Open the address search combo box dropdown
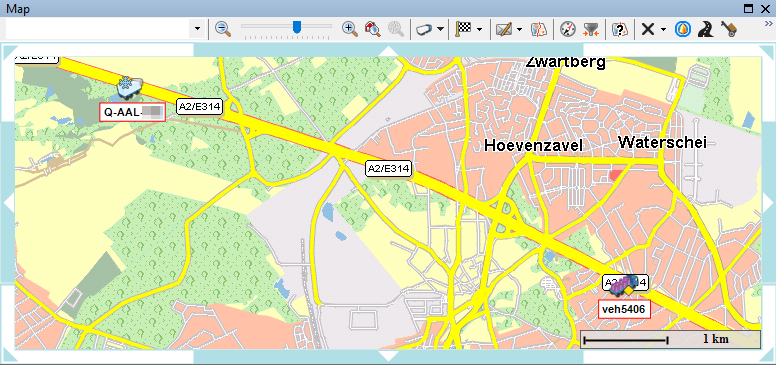This screenshot has width=776, height=365. (x=197, y=29)
